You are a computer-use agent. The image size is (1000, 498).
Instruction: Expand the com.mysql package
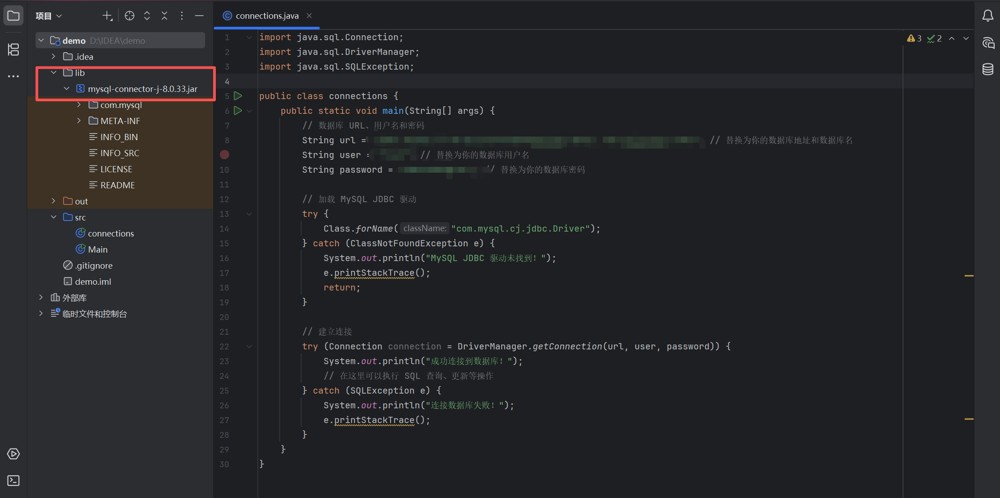[x=79, y=105]
